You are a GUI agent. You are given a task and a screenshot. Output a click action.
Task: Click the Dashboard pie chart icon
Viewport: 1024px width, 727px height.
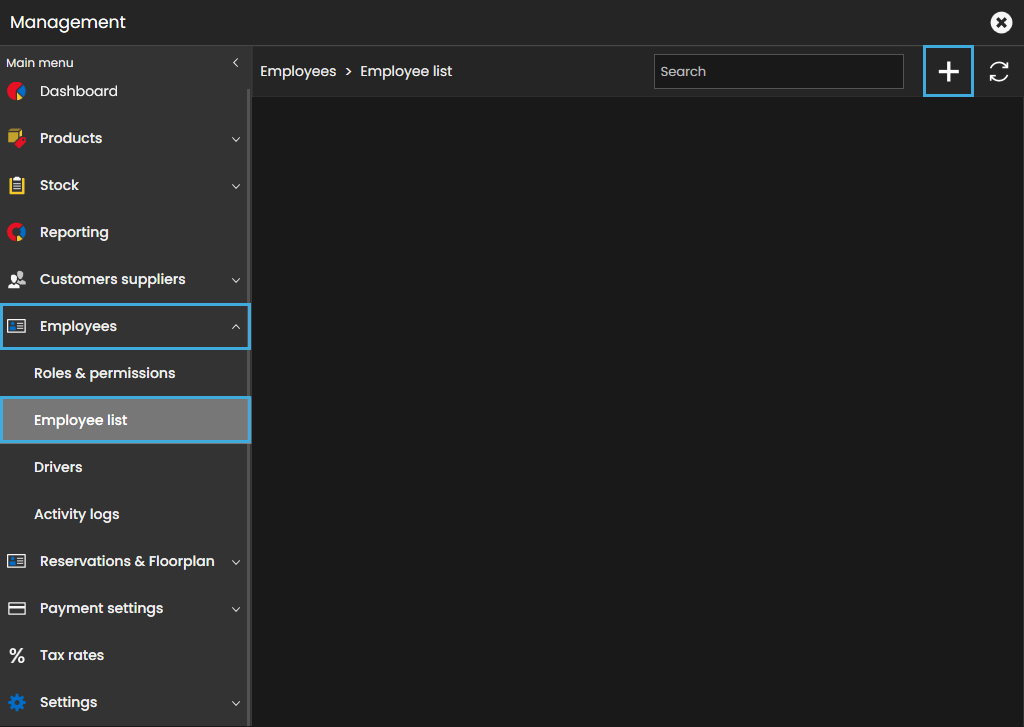point(16,91)
